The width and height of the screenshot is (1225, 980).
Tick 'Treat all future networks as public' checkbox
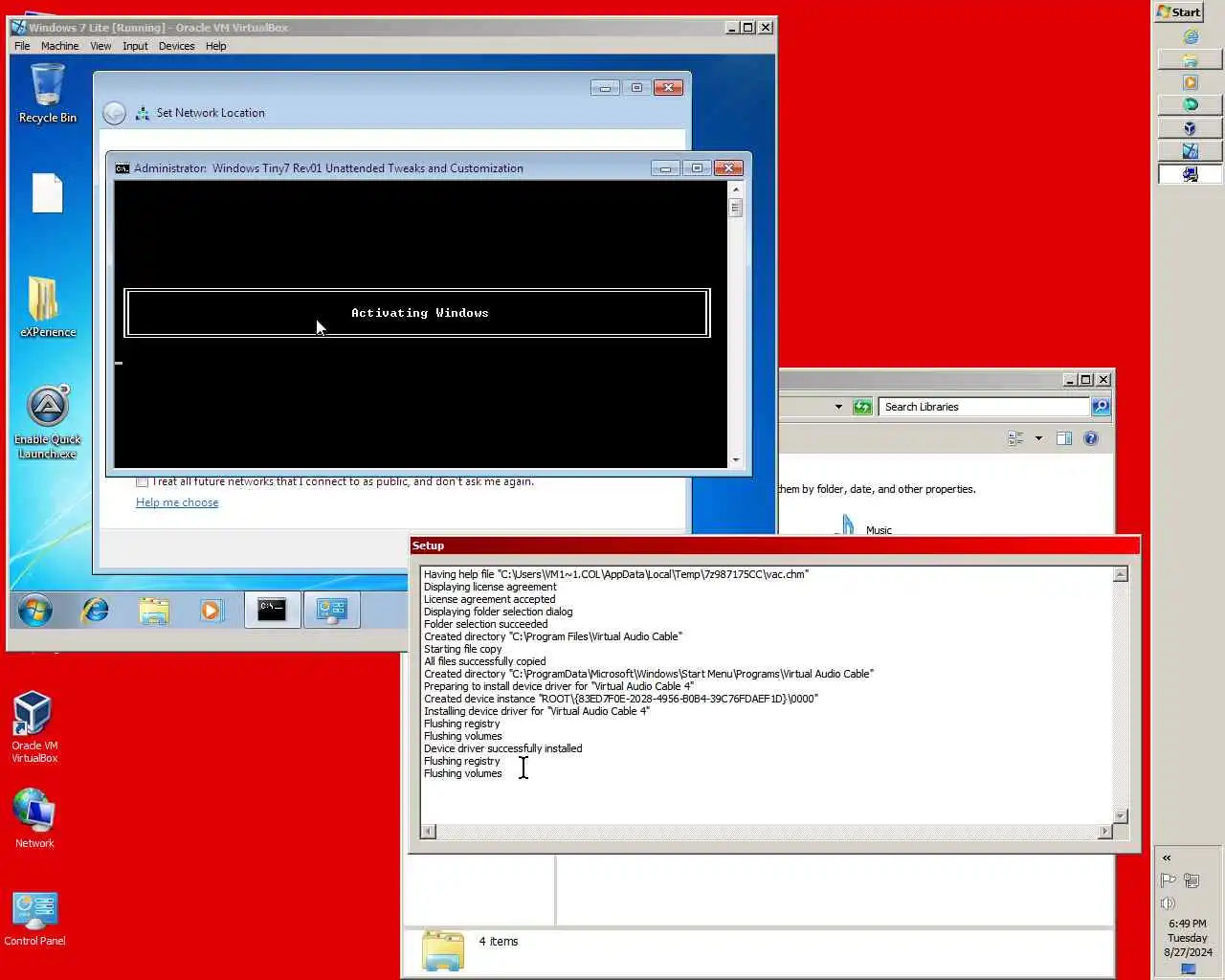(x=143, y=481)
